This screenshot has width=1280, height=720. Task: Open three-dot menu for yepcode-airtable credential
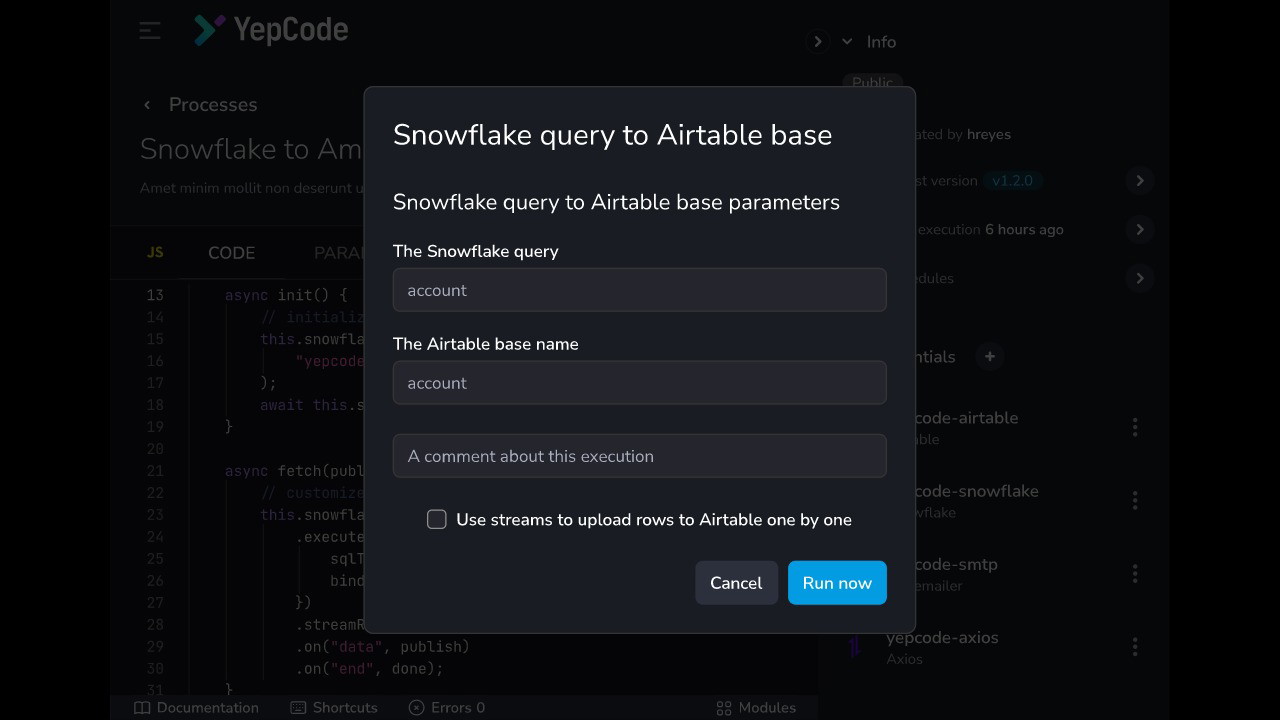1134,428
